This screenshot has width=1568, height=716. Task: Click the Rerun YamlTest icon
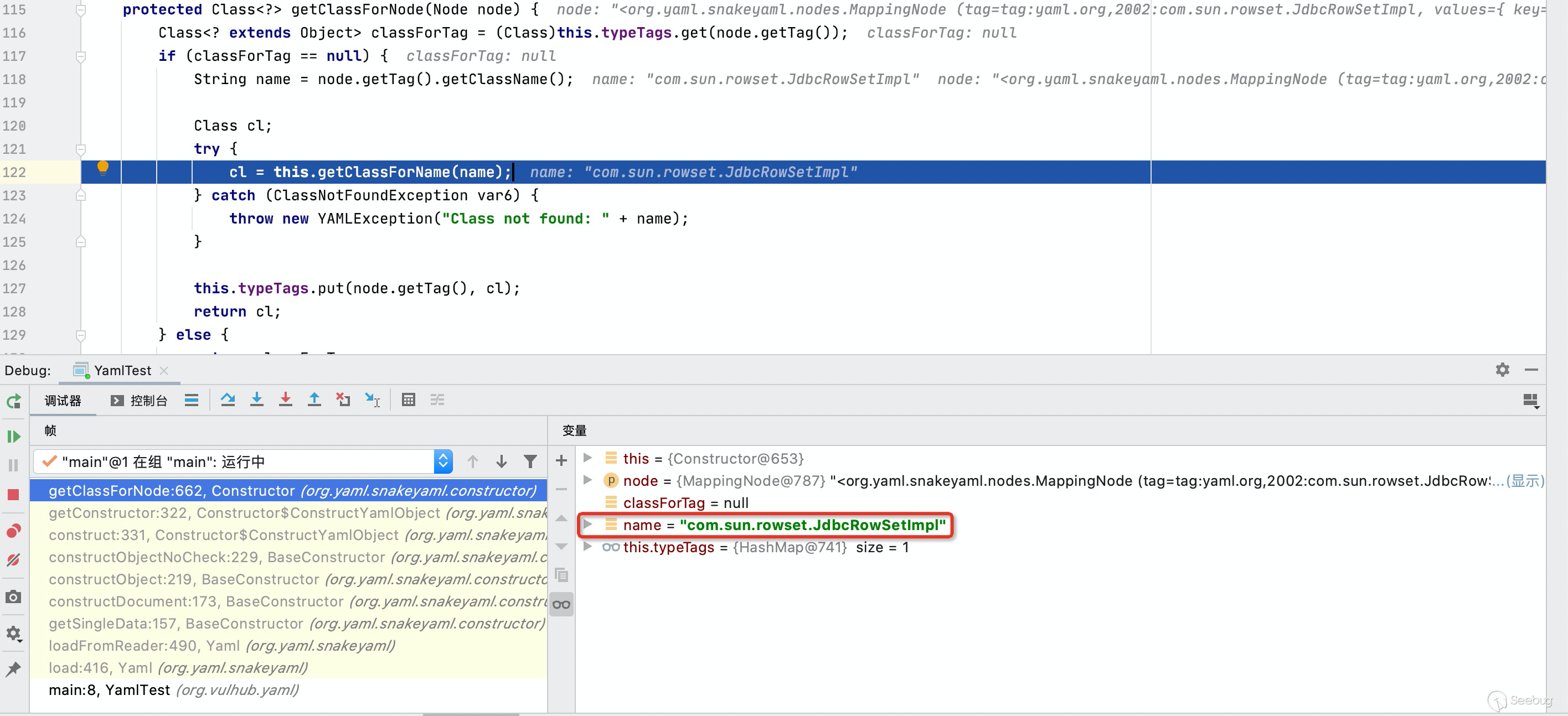(13, 402)
